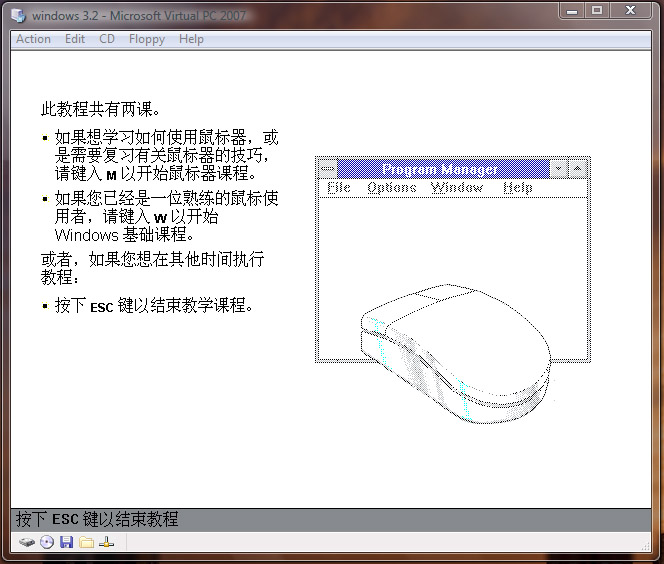This screenshot has height=564, width=664.
Task: Click Help in the Program Manager illustration
Action: pos(517,187)
